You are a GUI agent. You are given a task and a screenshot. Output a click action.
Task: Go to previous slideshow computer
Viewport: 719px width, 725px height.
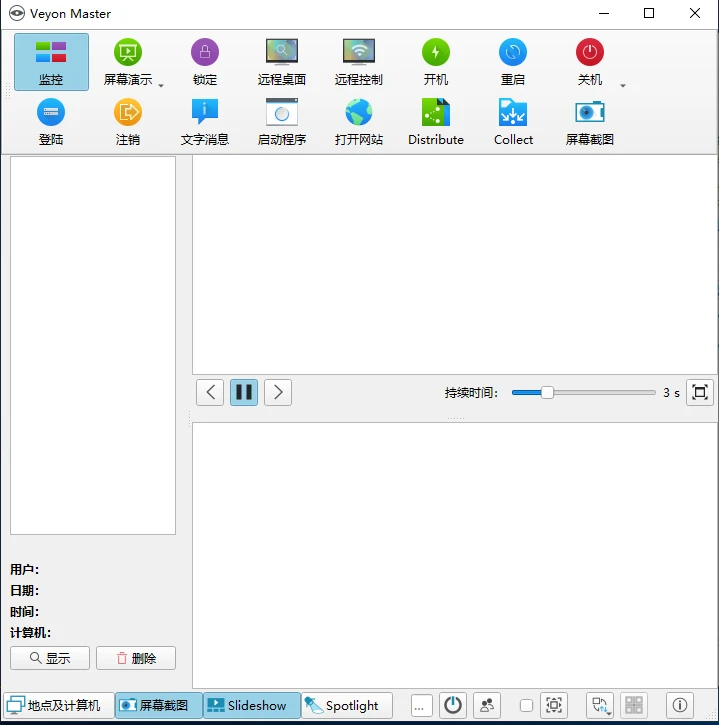pos(210,393)
